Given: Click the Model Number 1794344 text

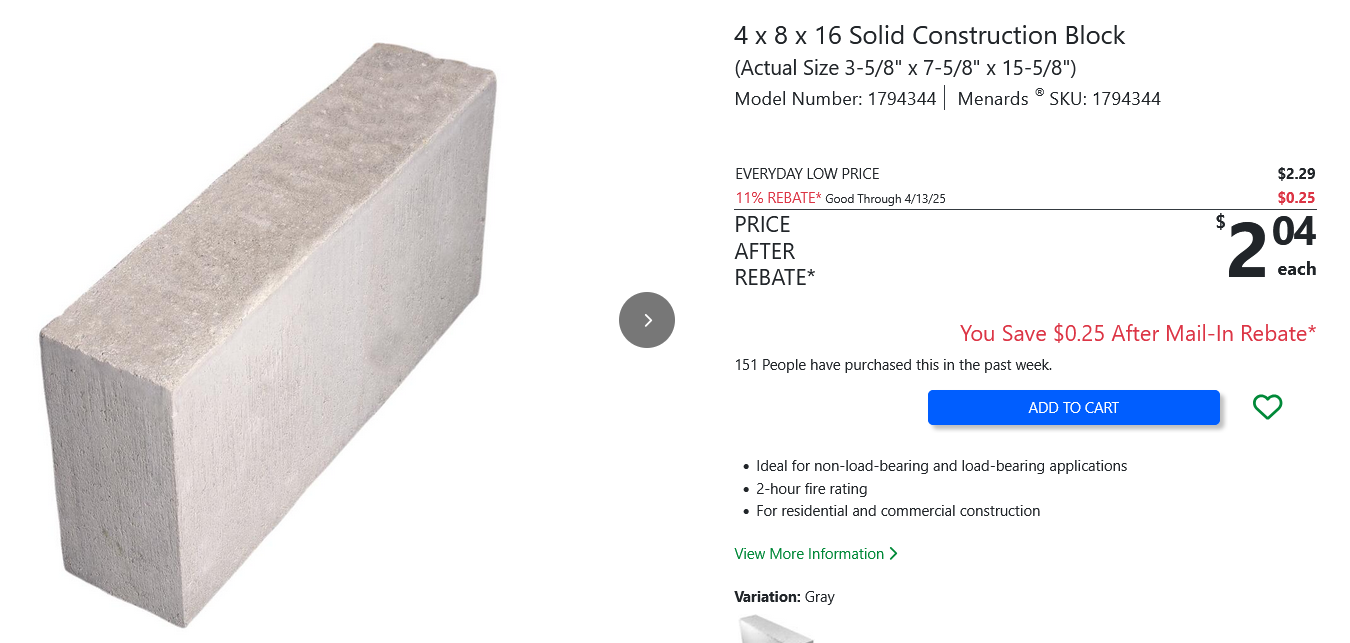Looking at the screenshot, I should click(x=835, y=99).
